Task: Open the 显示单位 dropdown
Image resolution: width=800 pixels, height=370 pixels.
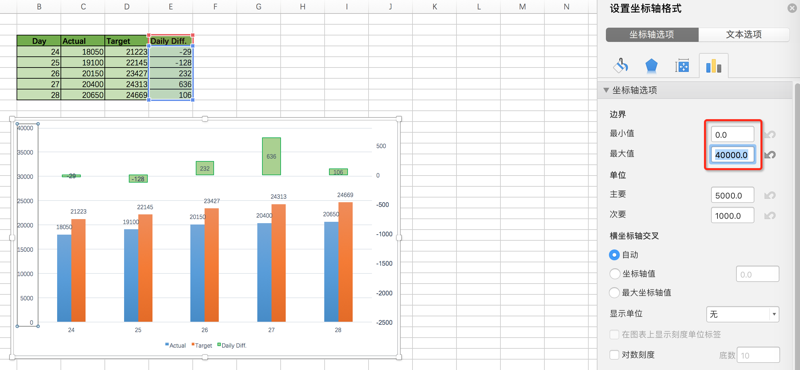Action: 743,314
